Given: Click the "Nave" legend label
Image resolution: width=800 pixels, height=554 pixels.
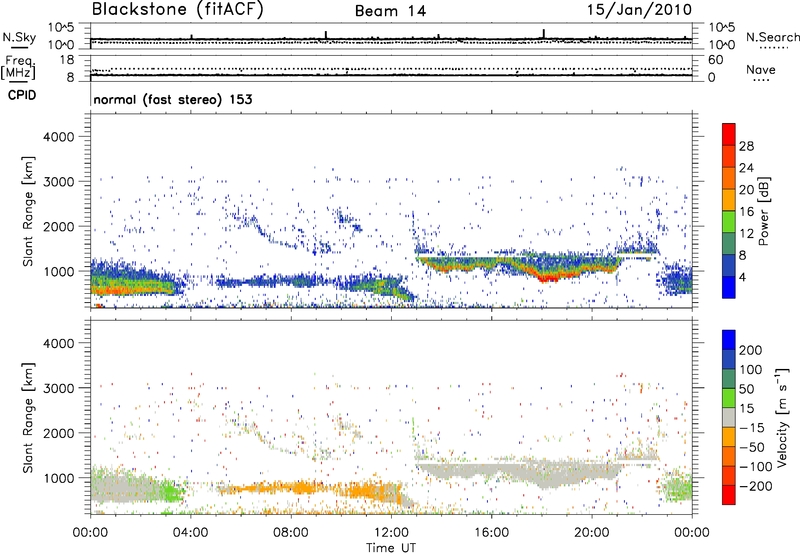Looking at the screenshot, I should point(761,69).
